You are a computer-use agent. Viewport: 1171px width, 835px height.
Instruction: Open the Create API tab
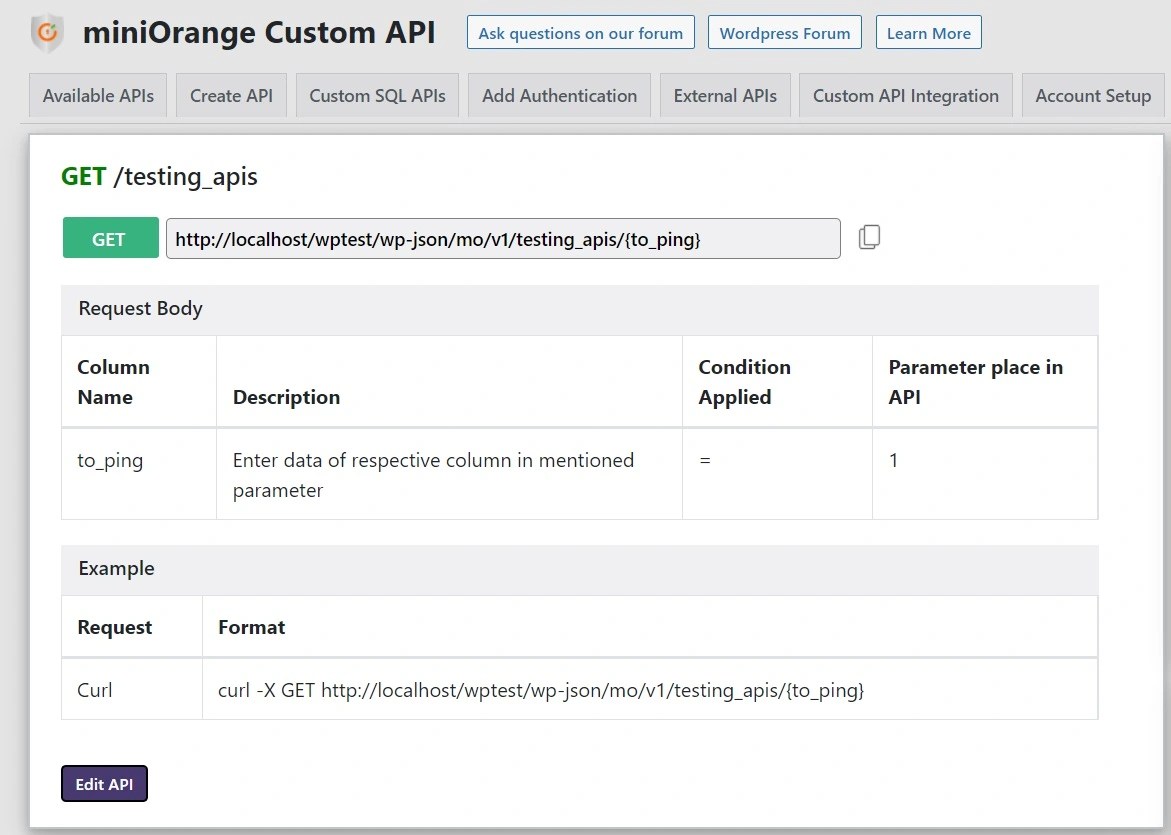click(x=231, y=95)
